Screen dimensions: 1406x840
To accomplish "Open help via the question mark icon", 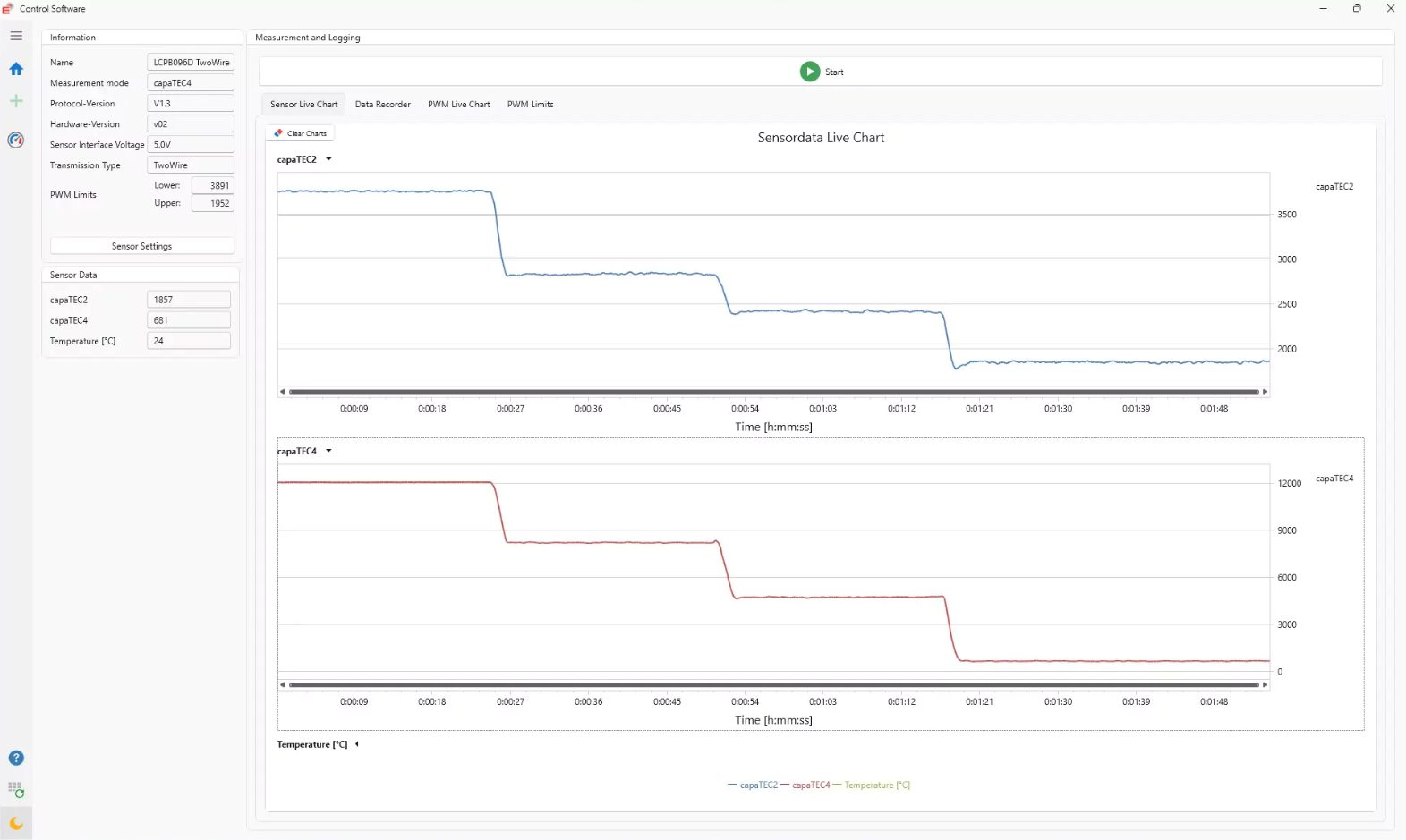I will point(16,758).
